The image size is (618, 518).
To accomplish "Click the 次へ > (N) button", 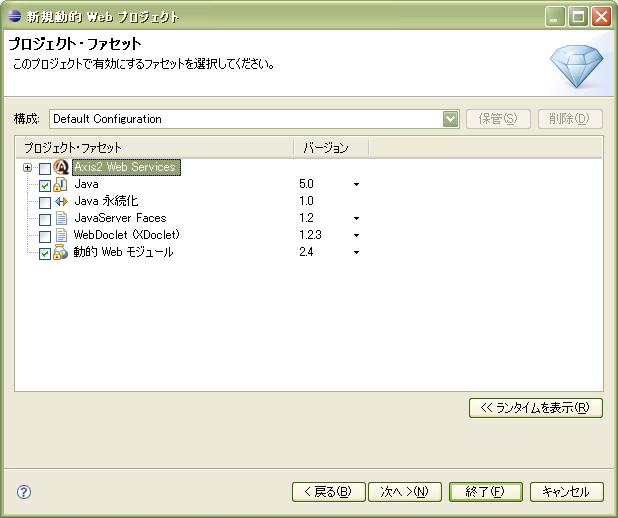I will point(404,492).
